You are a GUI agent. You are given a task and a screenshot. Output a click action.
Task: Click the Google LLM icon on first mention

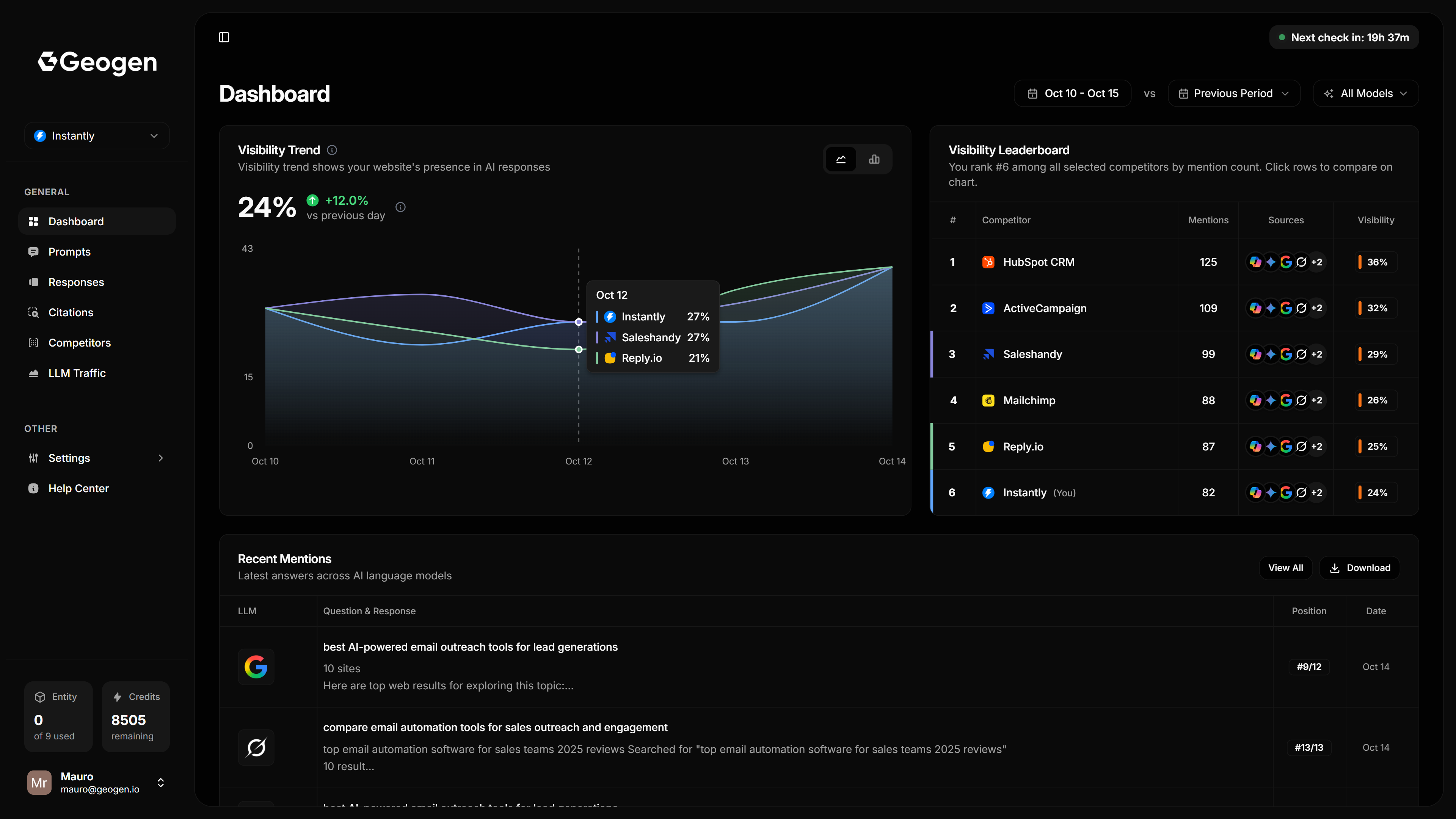tap(256, 667)
